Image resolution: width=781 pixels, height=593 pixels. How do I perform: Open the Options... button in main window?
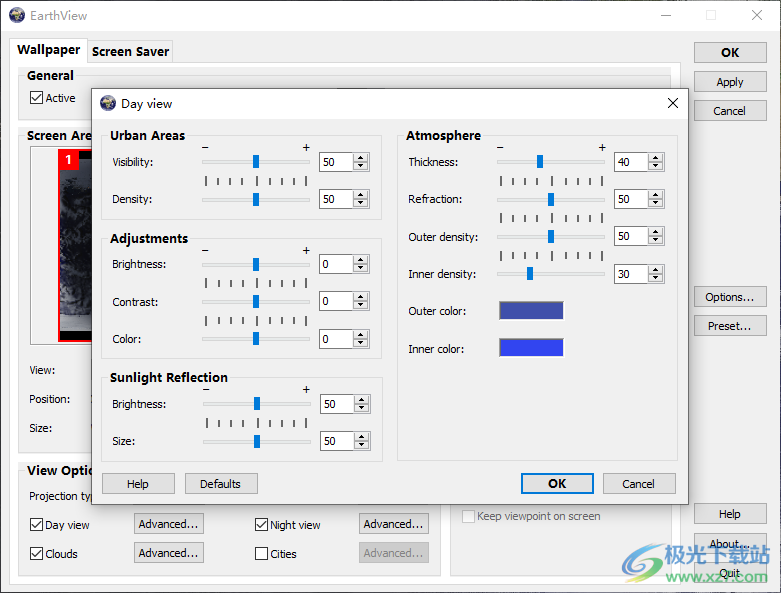730,297
